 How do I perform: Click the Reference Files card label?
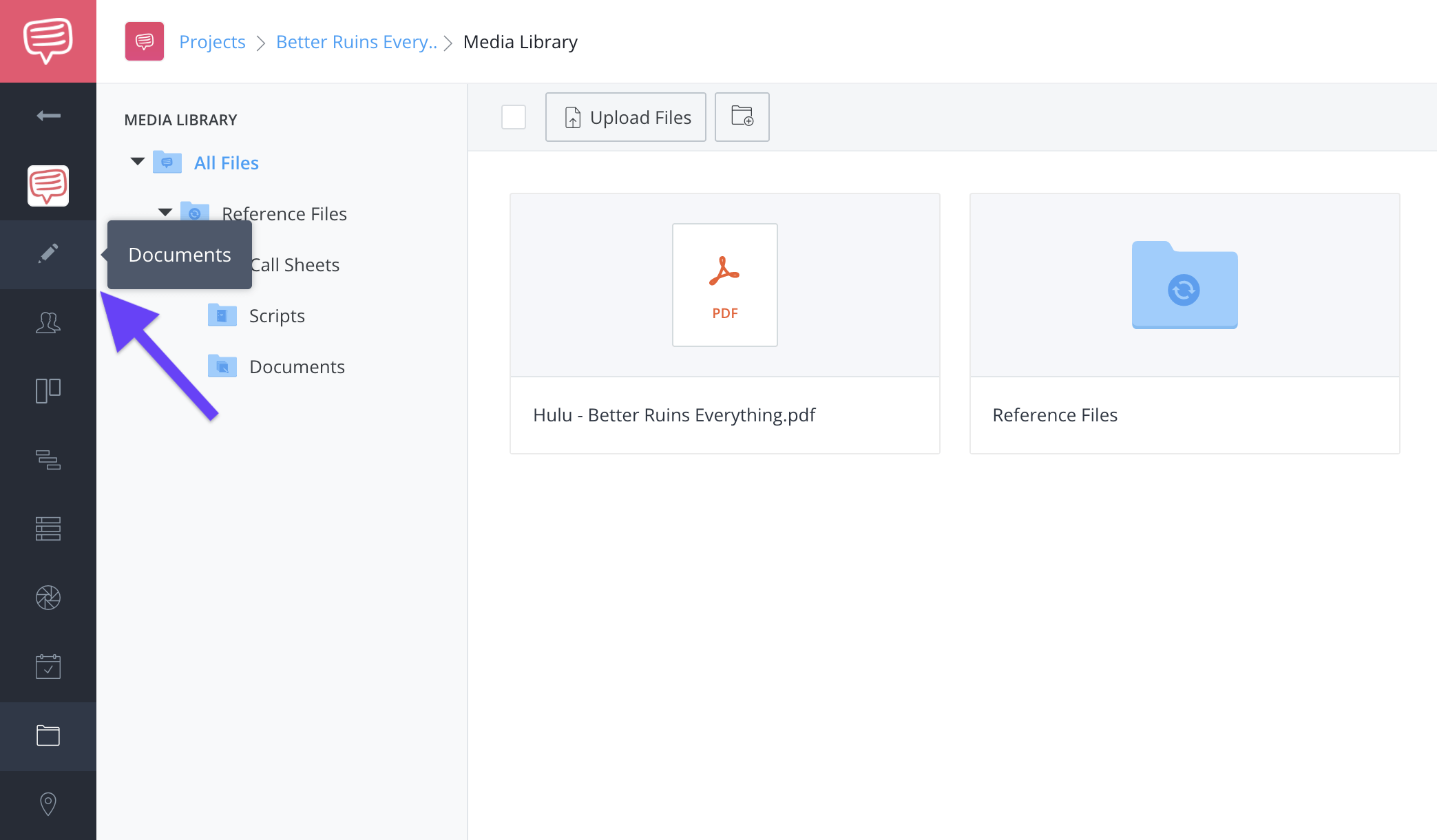1055,415
